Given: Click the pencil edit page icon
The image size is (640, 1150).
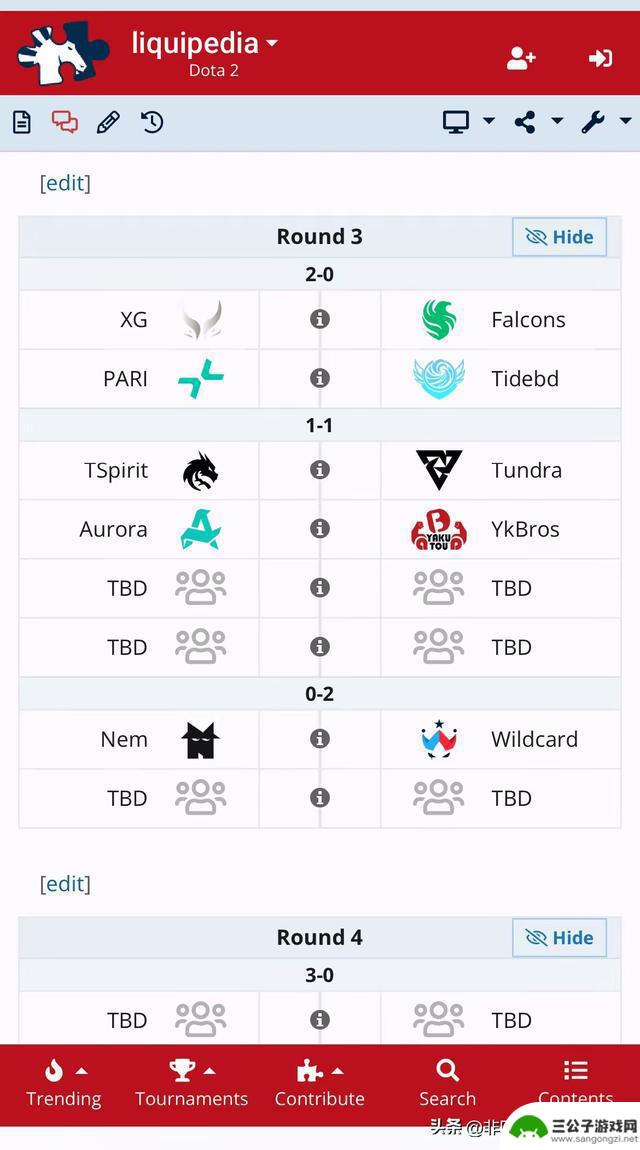Looking at the screenshot, I should click(108, 122).
